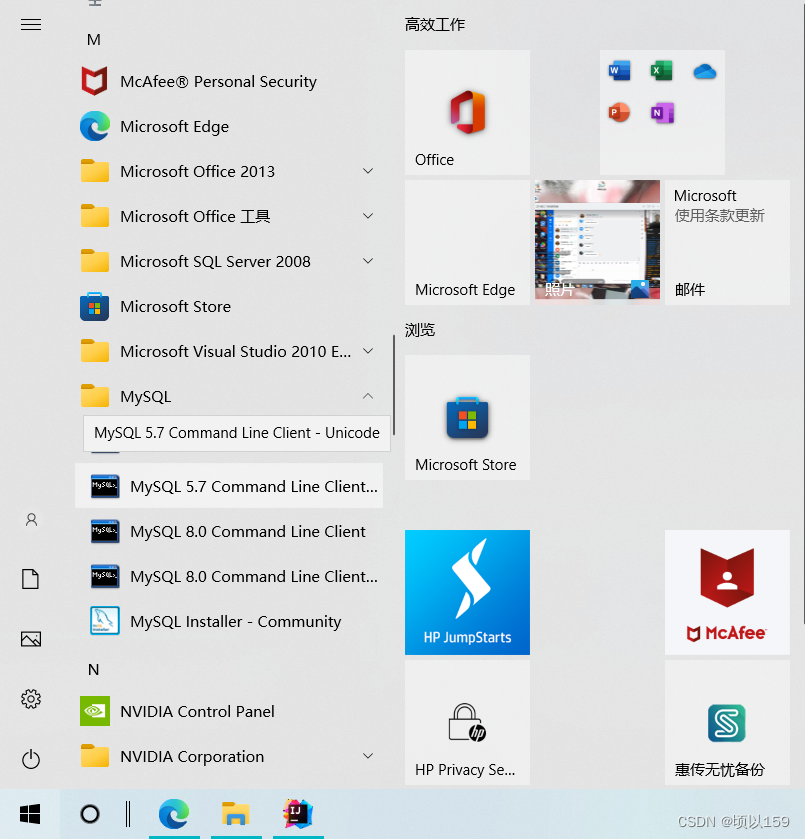Launch MySQL 8.0 Command Line Client
Screen dimensions: 805x839
click(229, 531)
